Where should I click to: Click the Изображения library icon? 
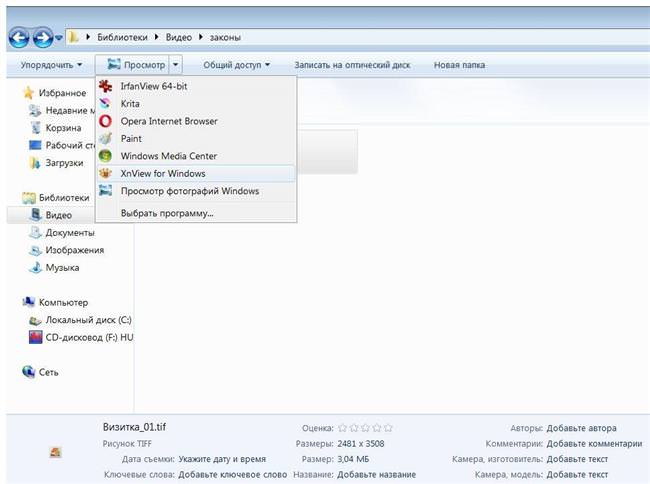[x=36, y=250]
